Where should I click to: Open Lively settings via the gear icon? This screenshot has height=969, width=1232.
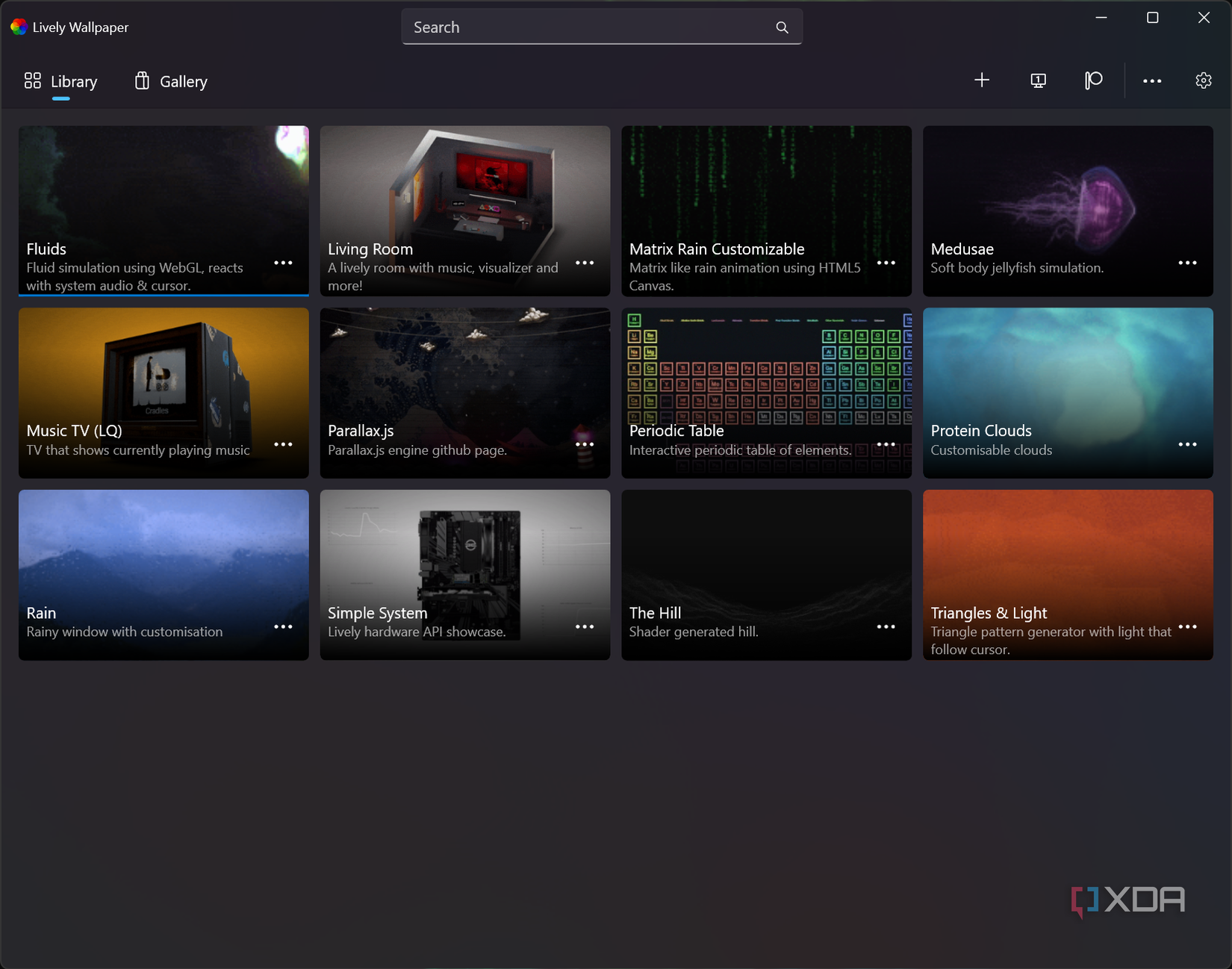point(1203,80)
